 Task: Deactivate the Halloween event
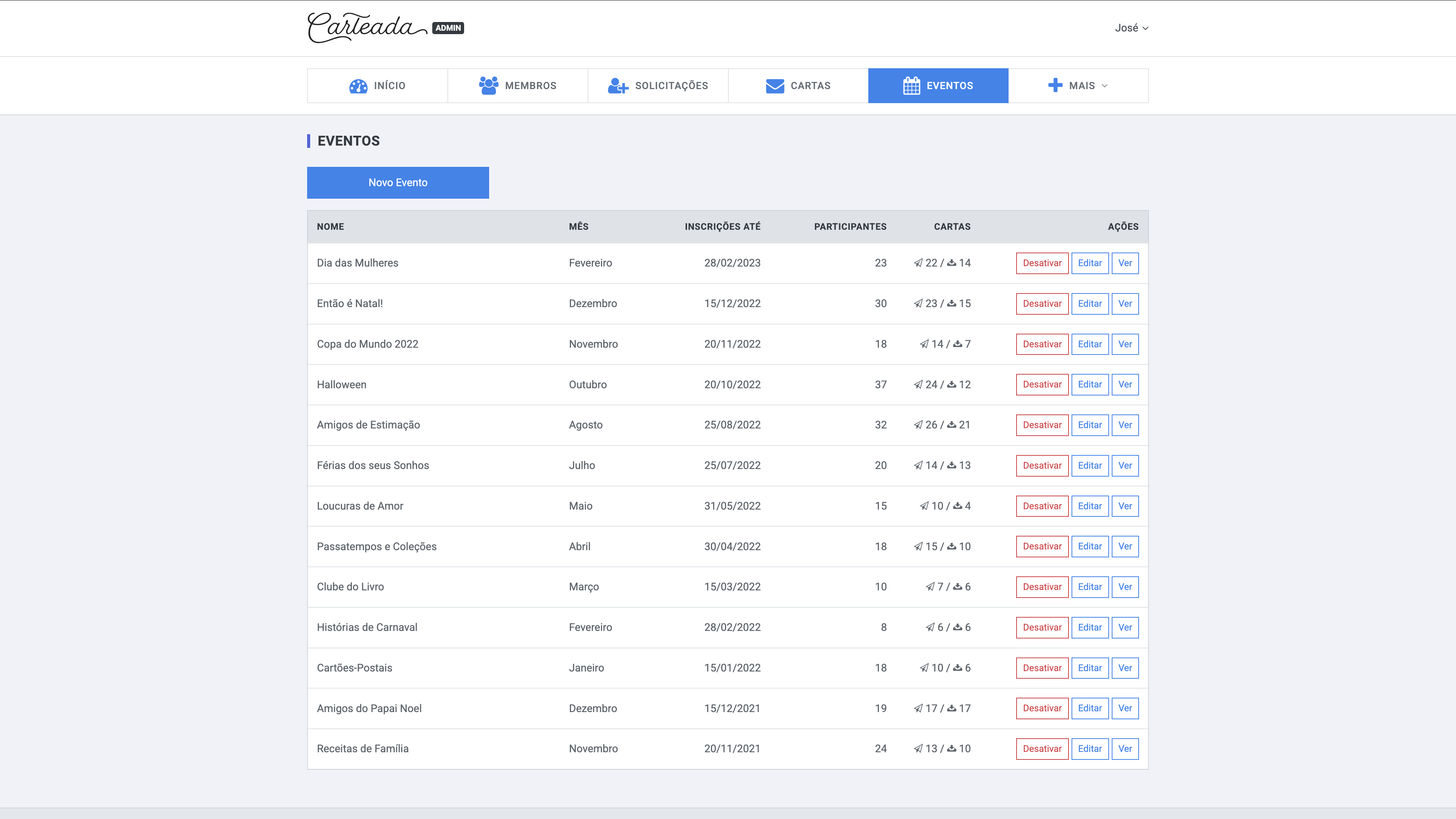click(1042, 384)
